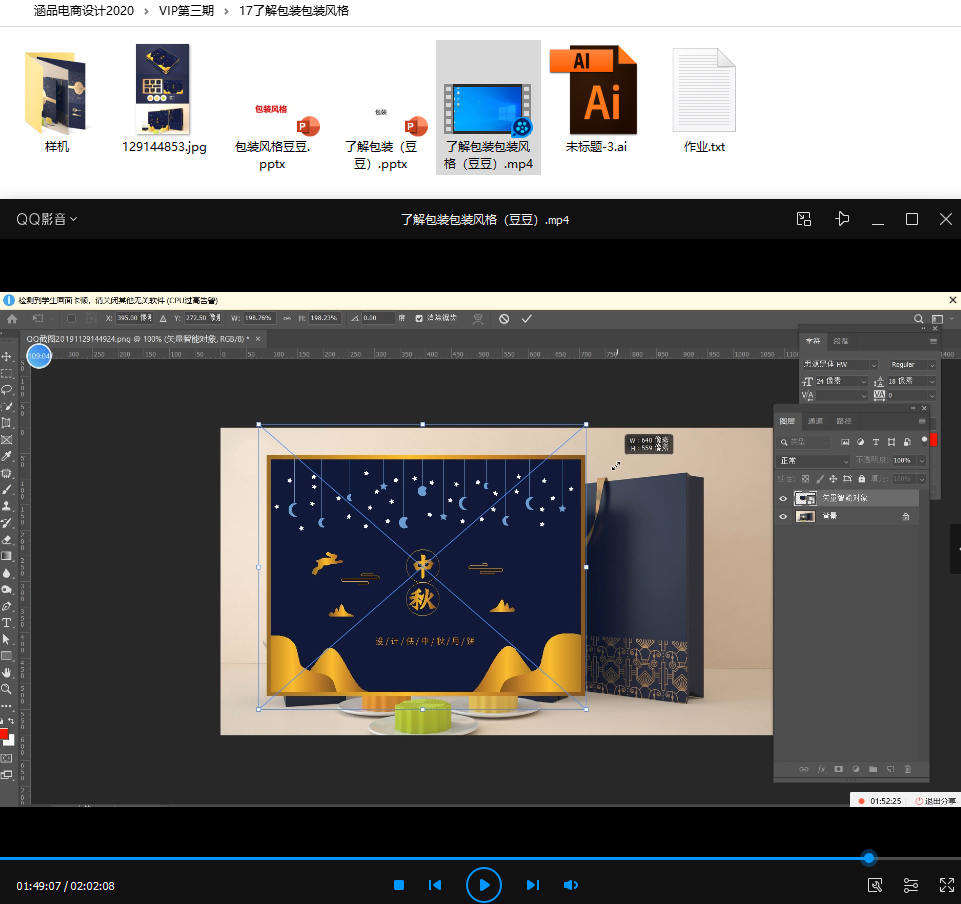This screenshot has height=904, width=961.
Task: Select the 未标题-3.ai file
Action: pos(596,100)
